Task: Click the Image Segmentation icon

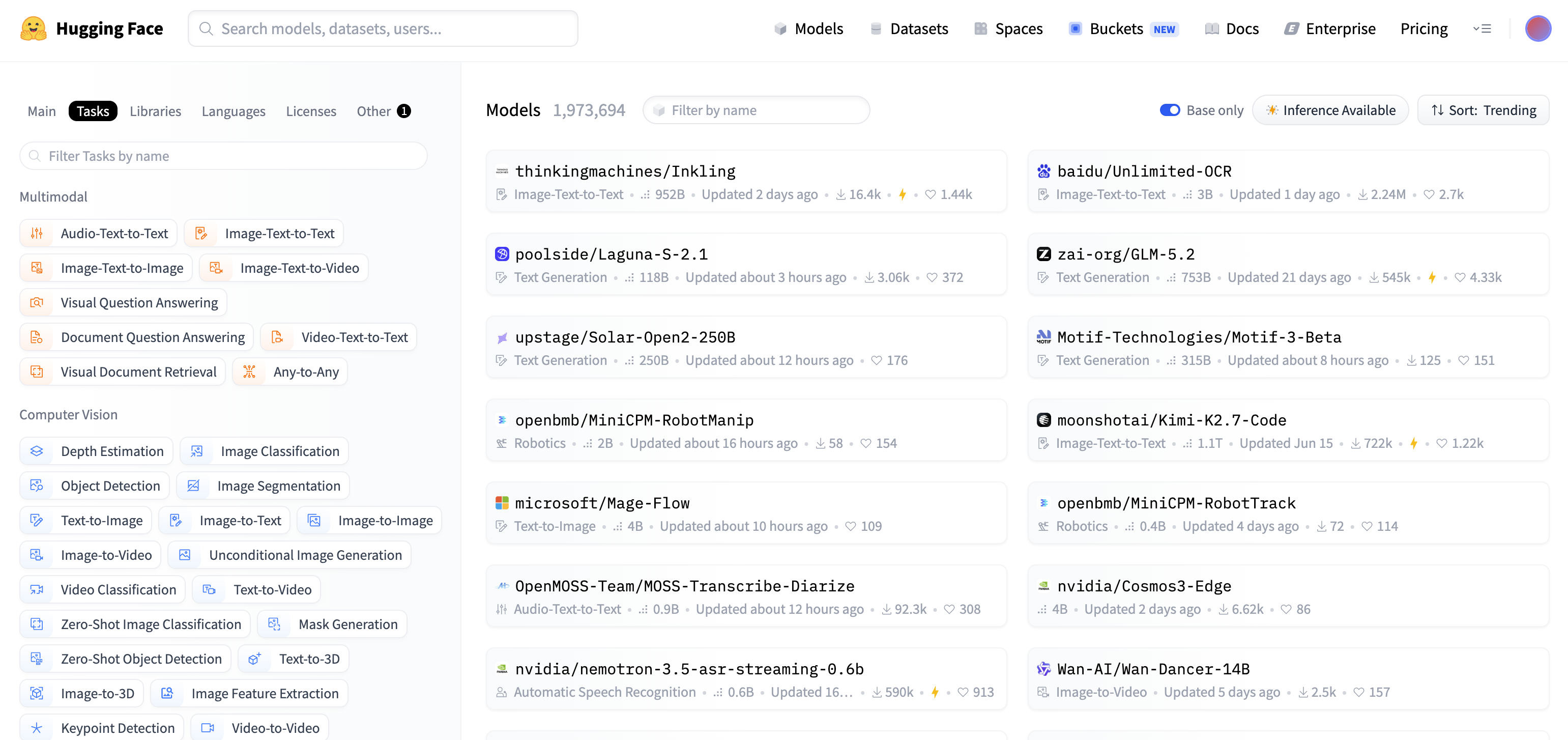Action: (193, 486)
